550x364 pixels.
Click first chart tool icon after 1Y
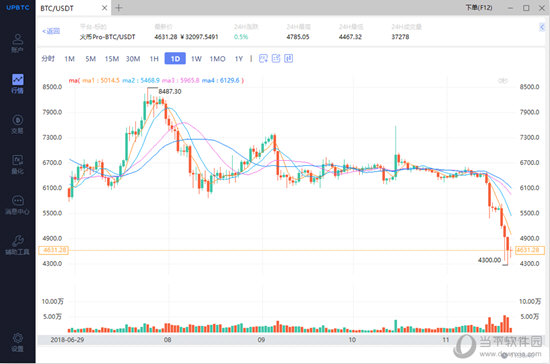[x=263, y=59]
